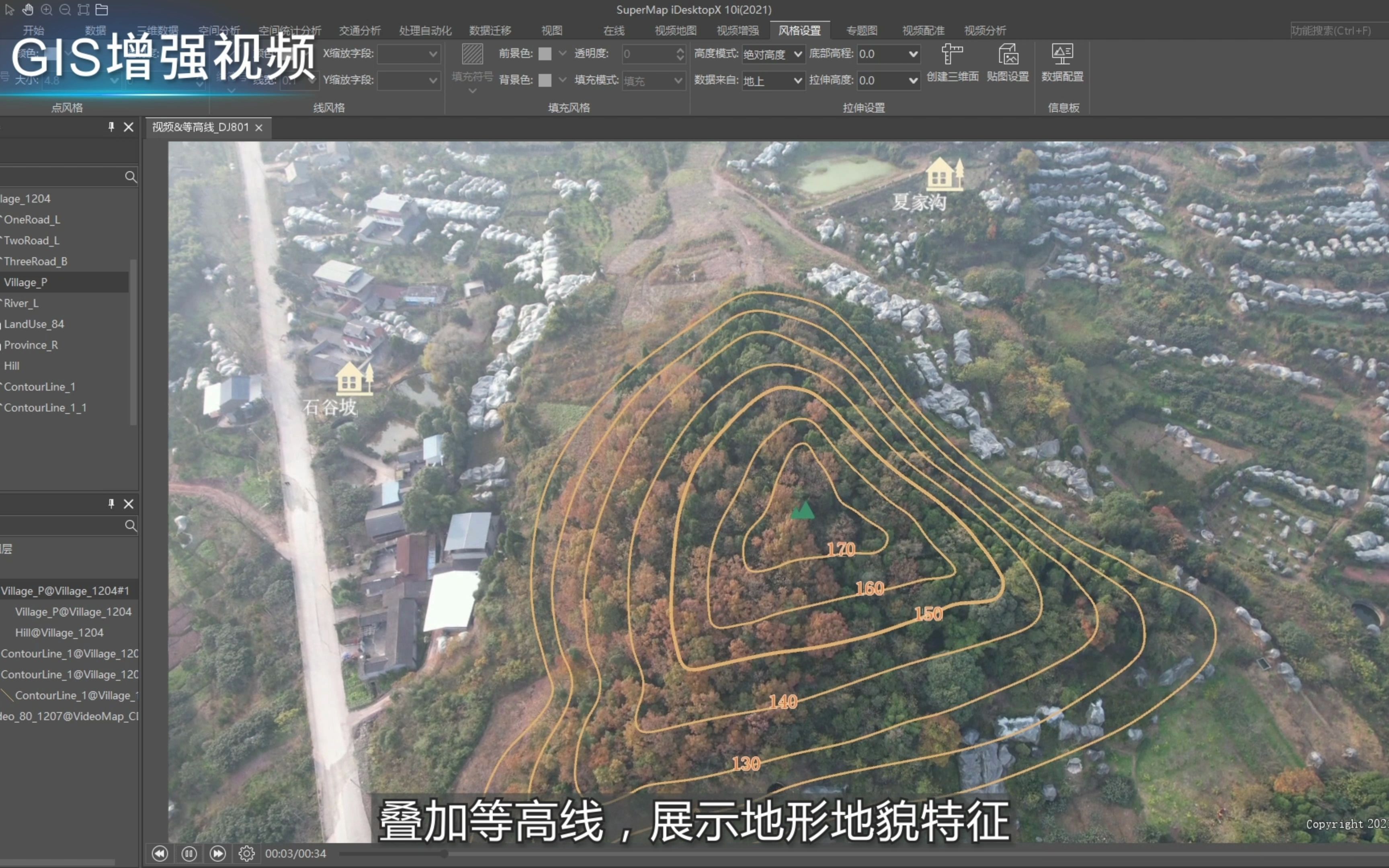Toggle pin on the lower layers panel
The image size is (1389, 868).
click(111, 504)
